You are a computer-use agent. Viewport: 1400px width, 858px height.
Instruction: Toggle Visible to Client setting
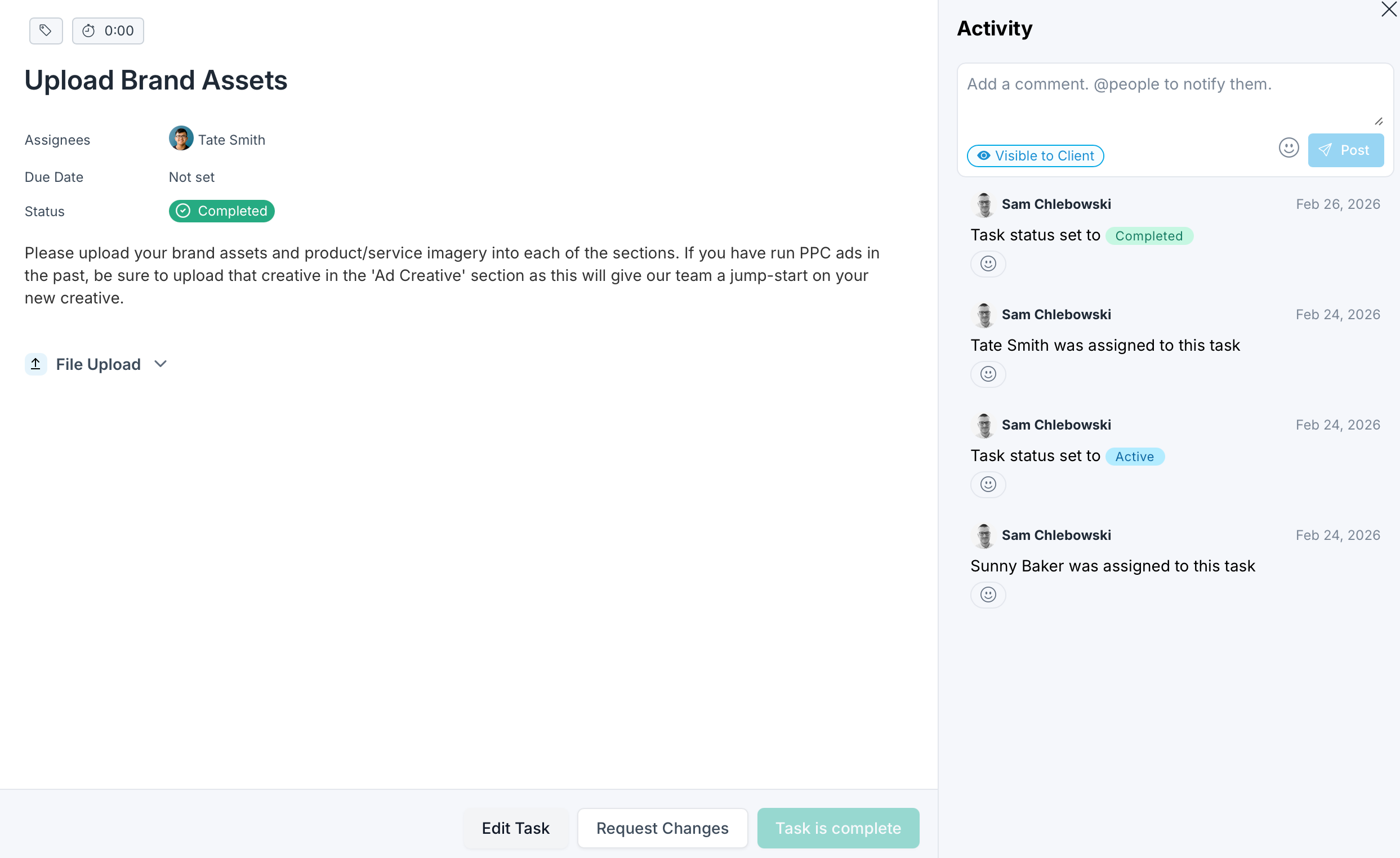1035,155
